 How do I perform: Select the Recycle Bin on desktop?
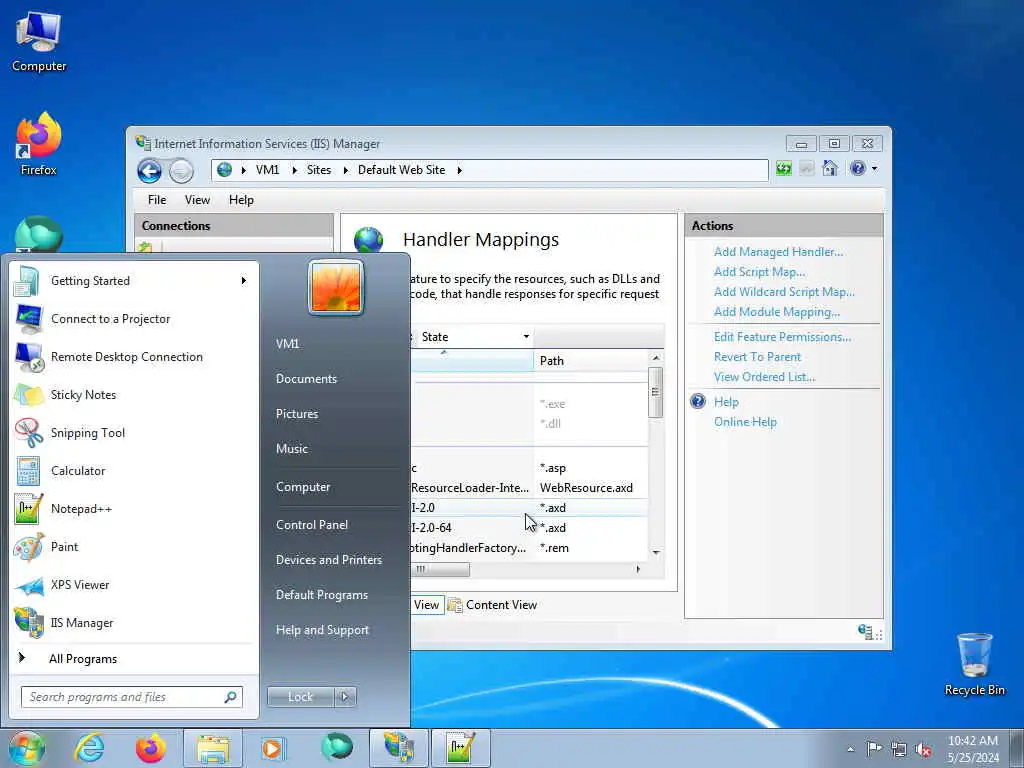click(x=974, y=664)
